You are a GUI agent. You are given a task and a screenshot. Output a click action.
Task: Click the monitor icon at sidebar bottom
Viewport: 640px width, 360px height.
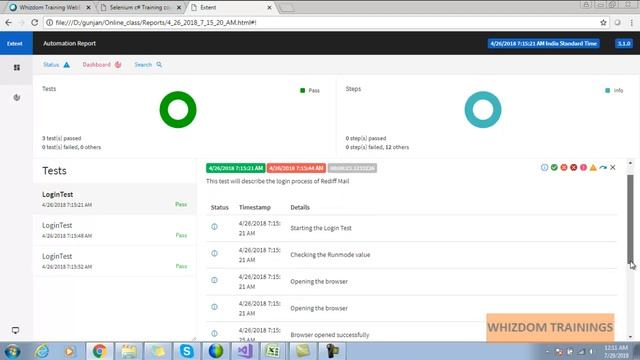click(16, 330)
